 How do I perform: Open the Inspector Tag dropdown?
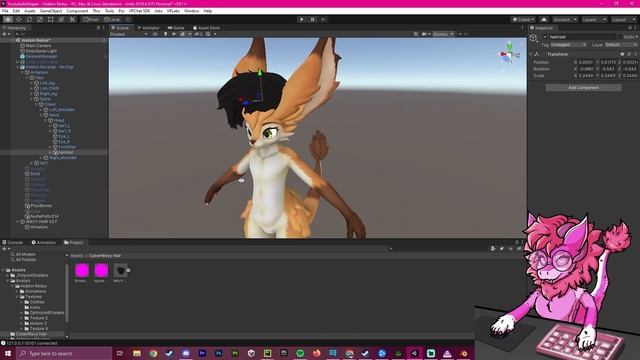568,44
